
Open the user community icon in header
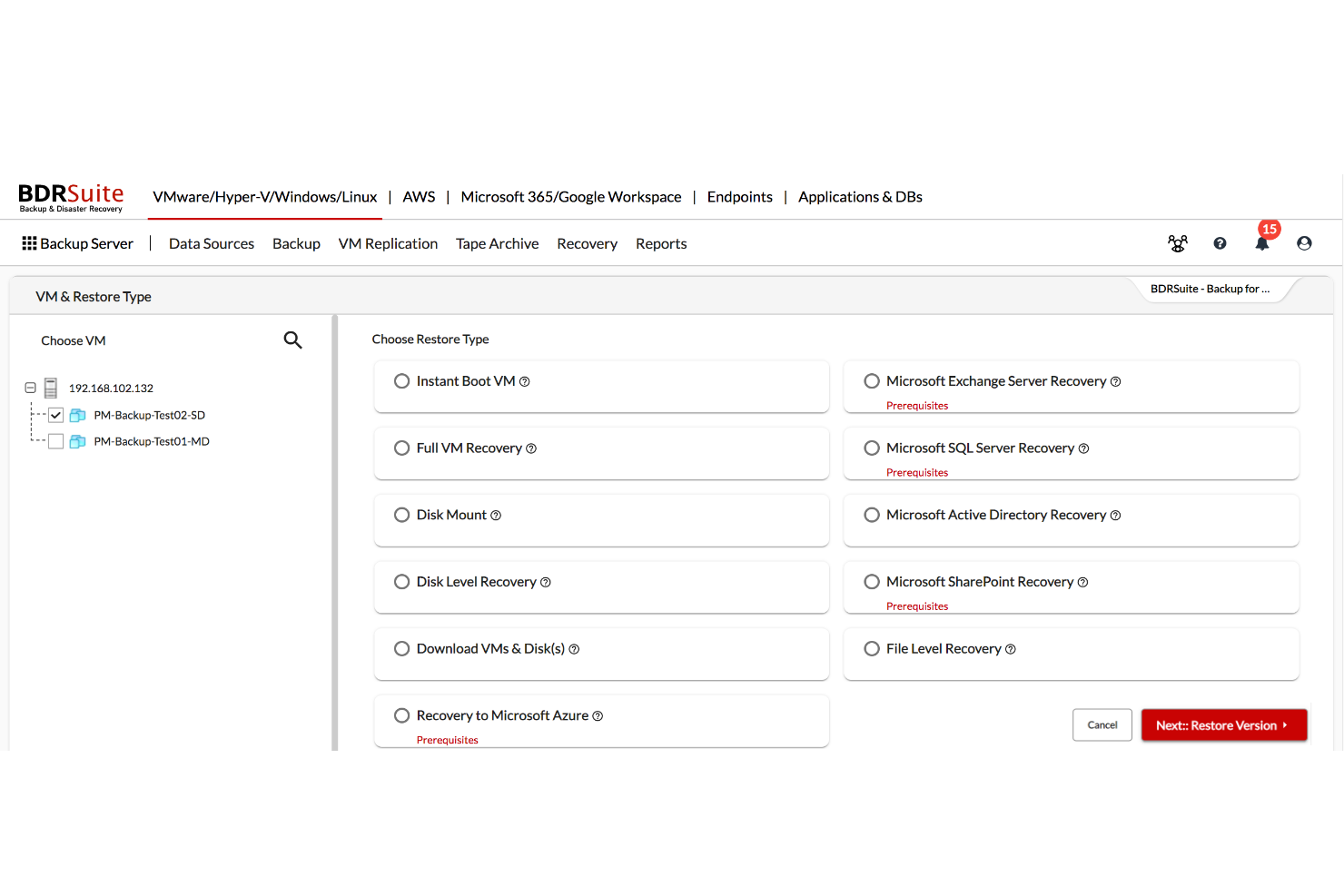pyautogui.click(x=1178, y=243)
